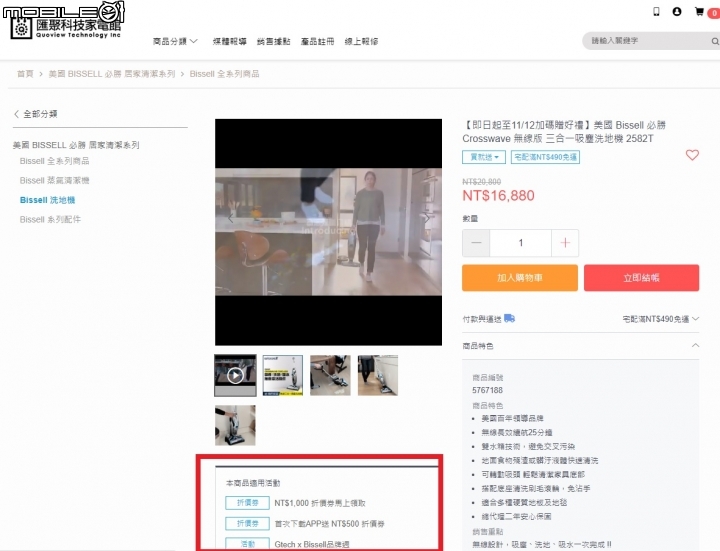
Task: Open the 媒體報導 menu item
Action: tap(230, 41)
